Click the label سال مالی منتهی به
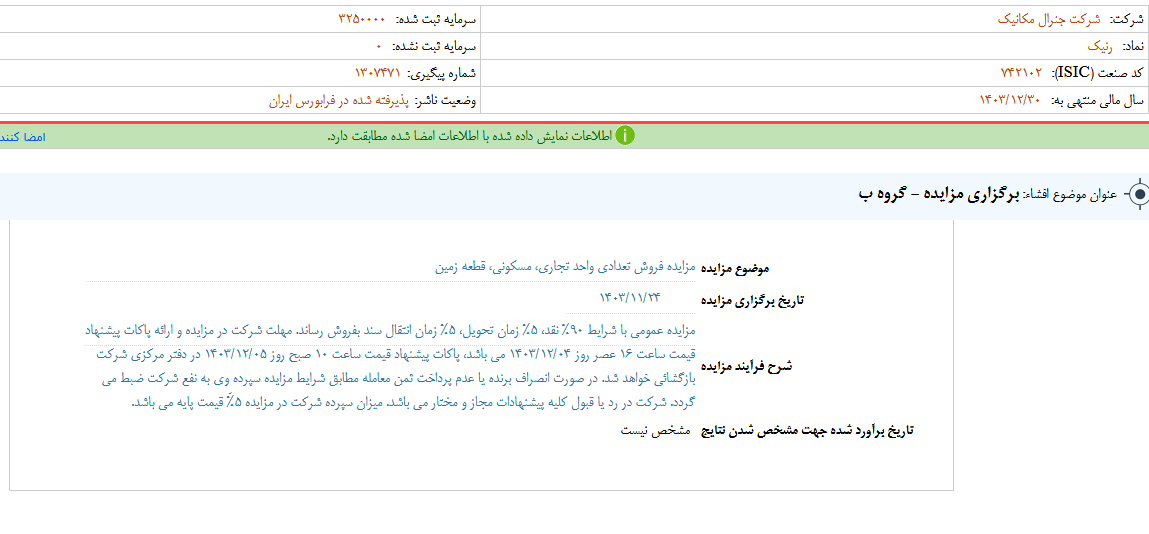1149x534 pixels. (x=1097, y=100)
